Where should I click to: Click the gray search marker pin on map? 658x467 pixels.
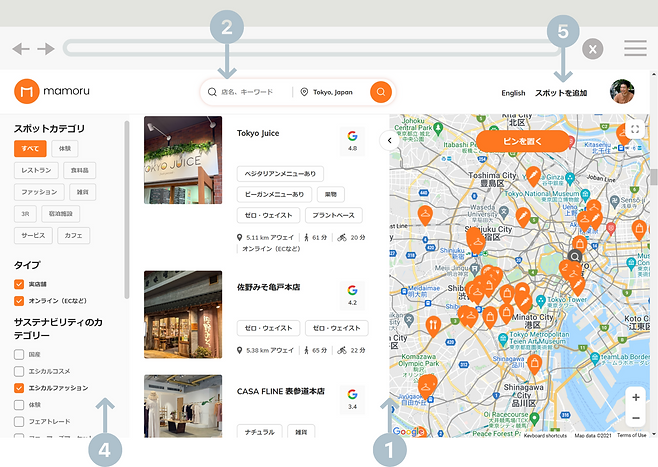pos(574,257)
